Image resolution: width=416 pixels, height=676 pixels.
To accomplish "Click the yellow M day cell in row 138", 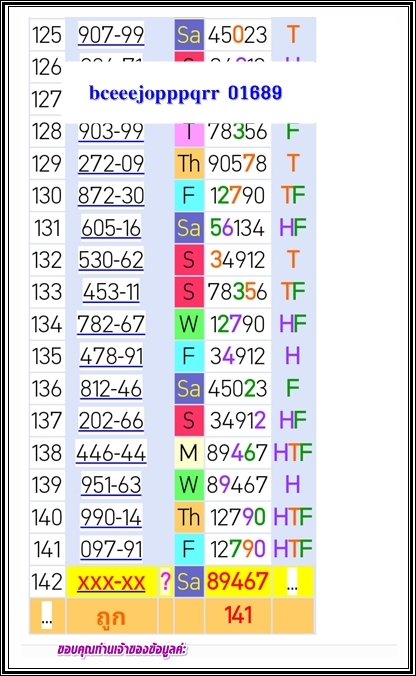I will (189, 452).
